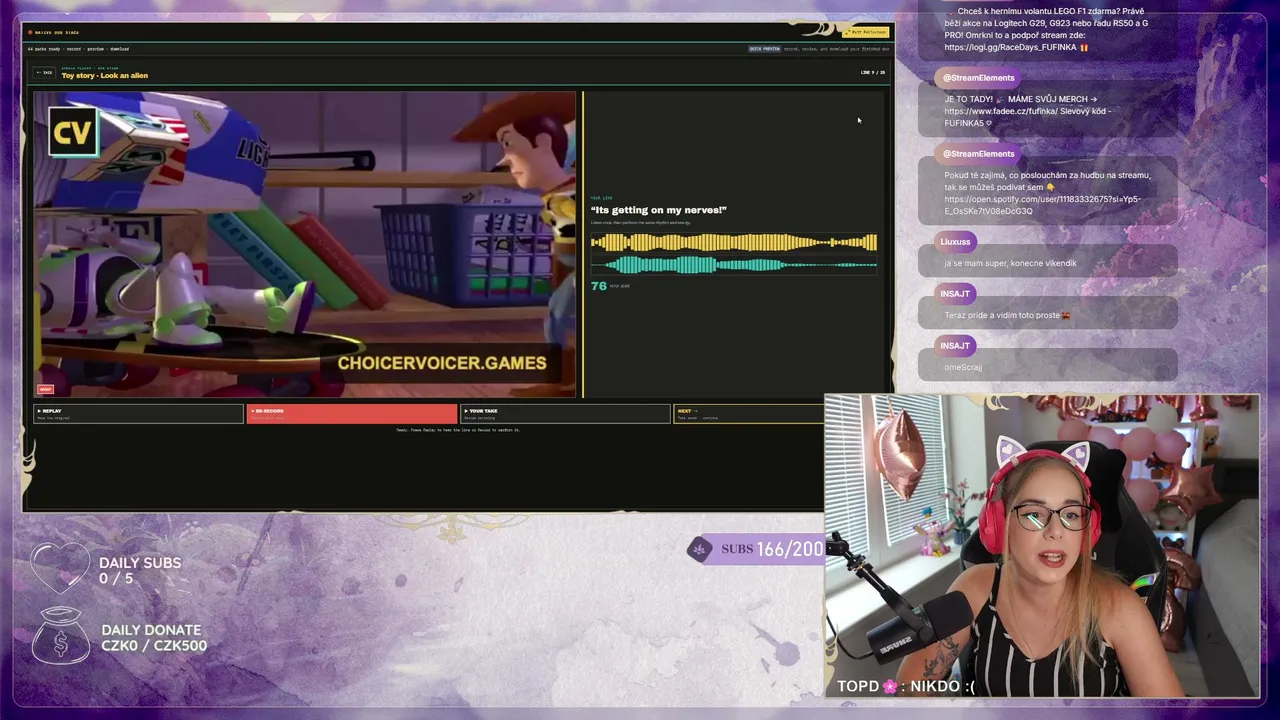Click the "Line 9 / 26" counter
The width and height of the screenshot is (1280, 720).
(873, 72)
